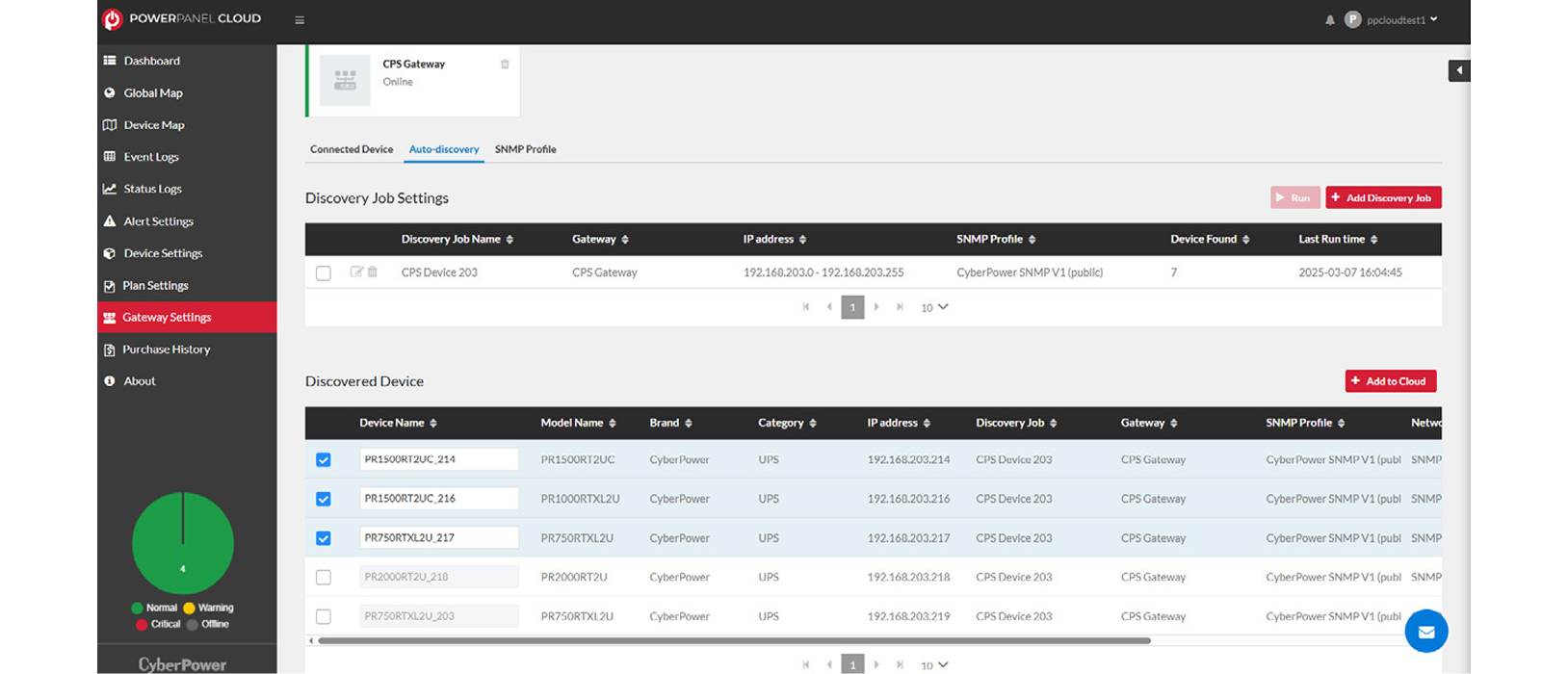Open the chat message bubble icon

coord(1426,633)
